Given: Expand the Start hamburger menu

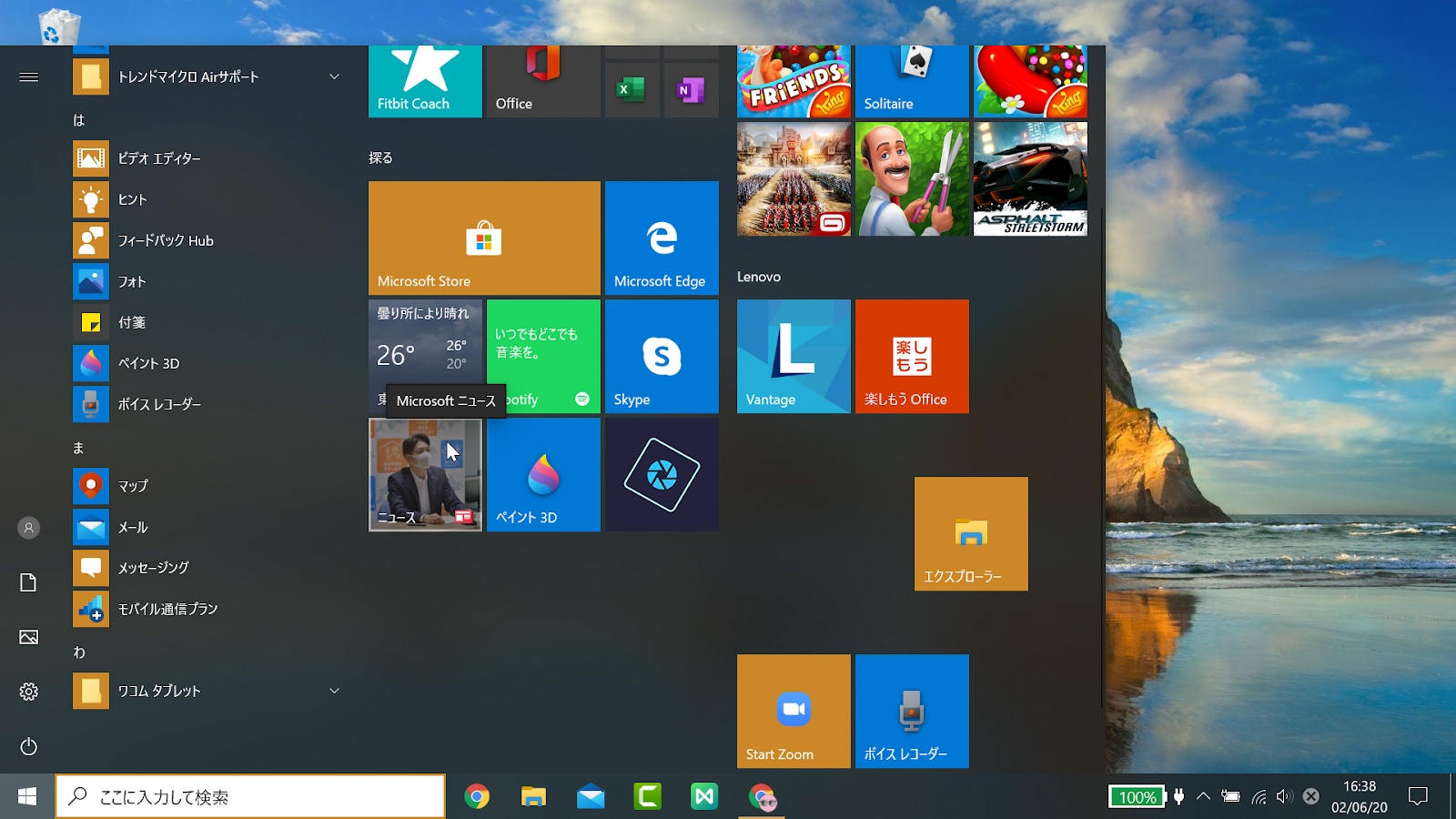Looking at the screenshot, I should click(28, 77).
